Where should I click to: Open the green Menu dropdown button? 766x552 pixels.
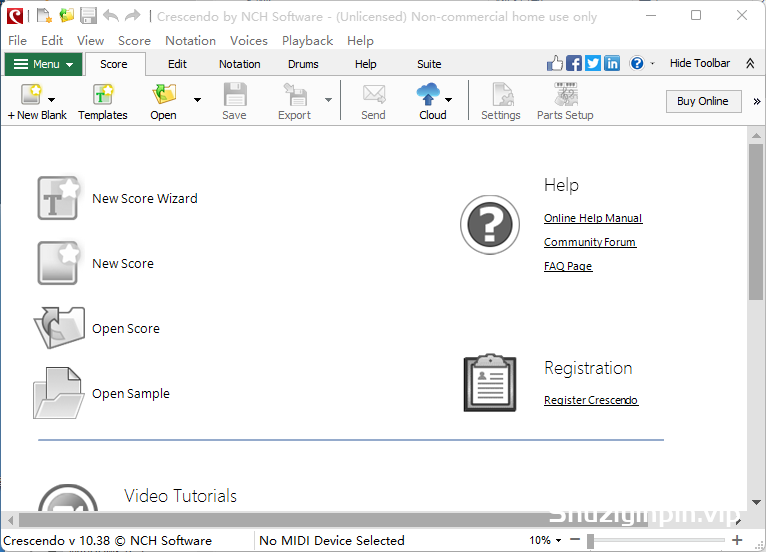click(43, 64)
